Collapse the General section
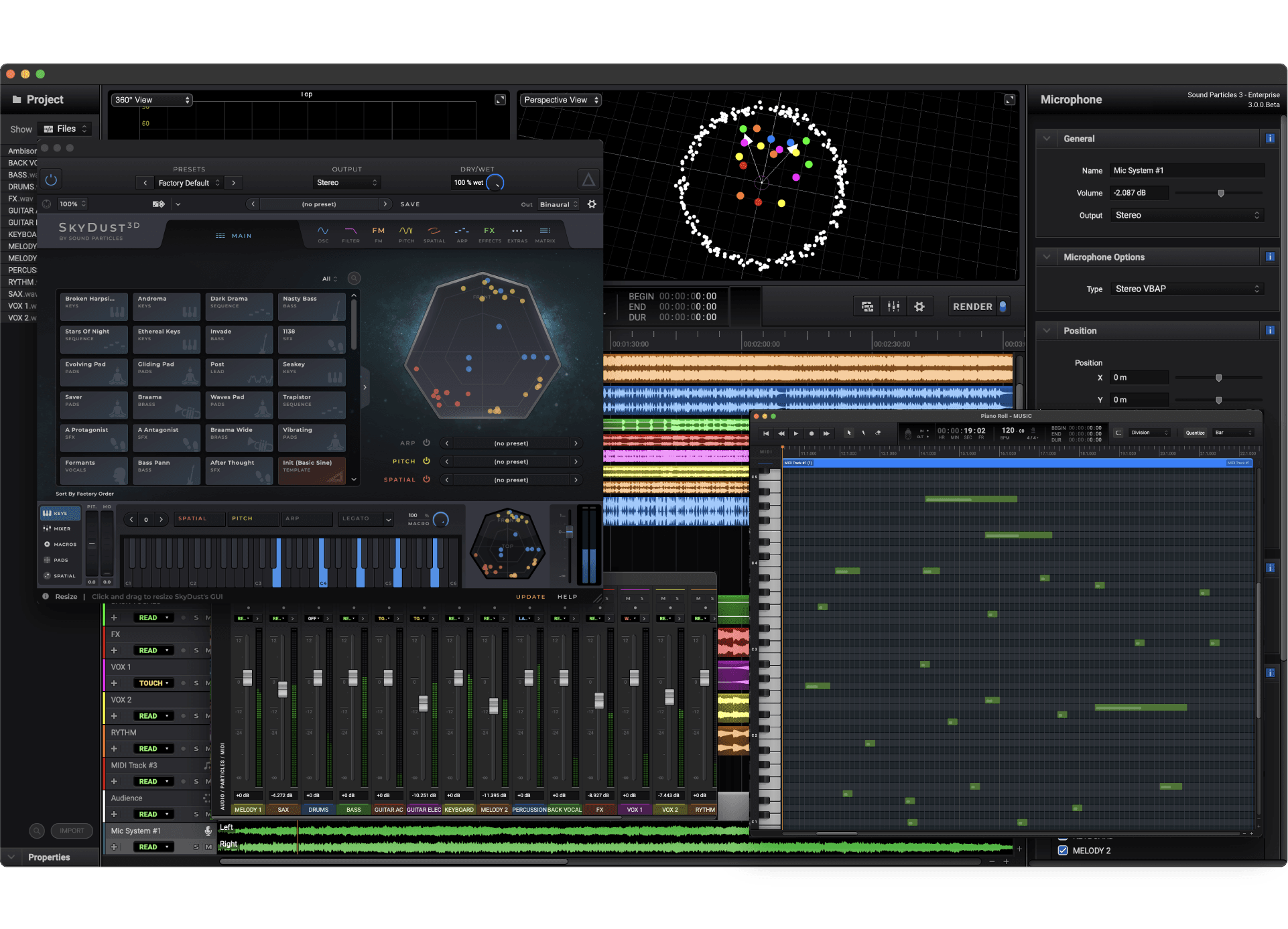This screenshot has height=929, width=1288. pos(1046,139)
